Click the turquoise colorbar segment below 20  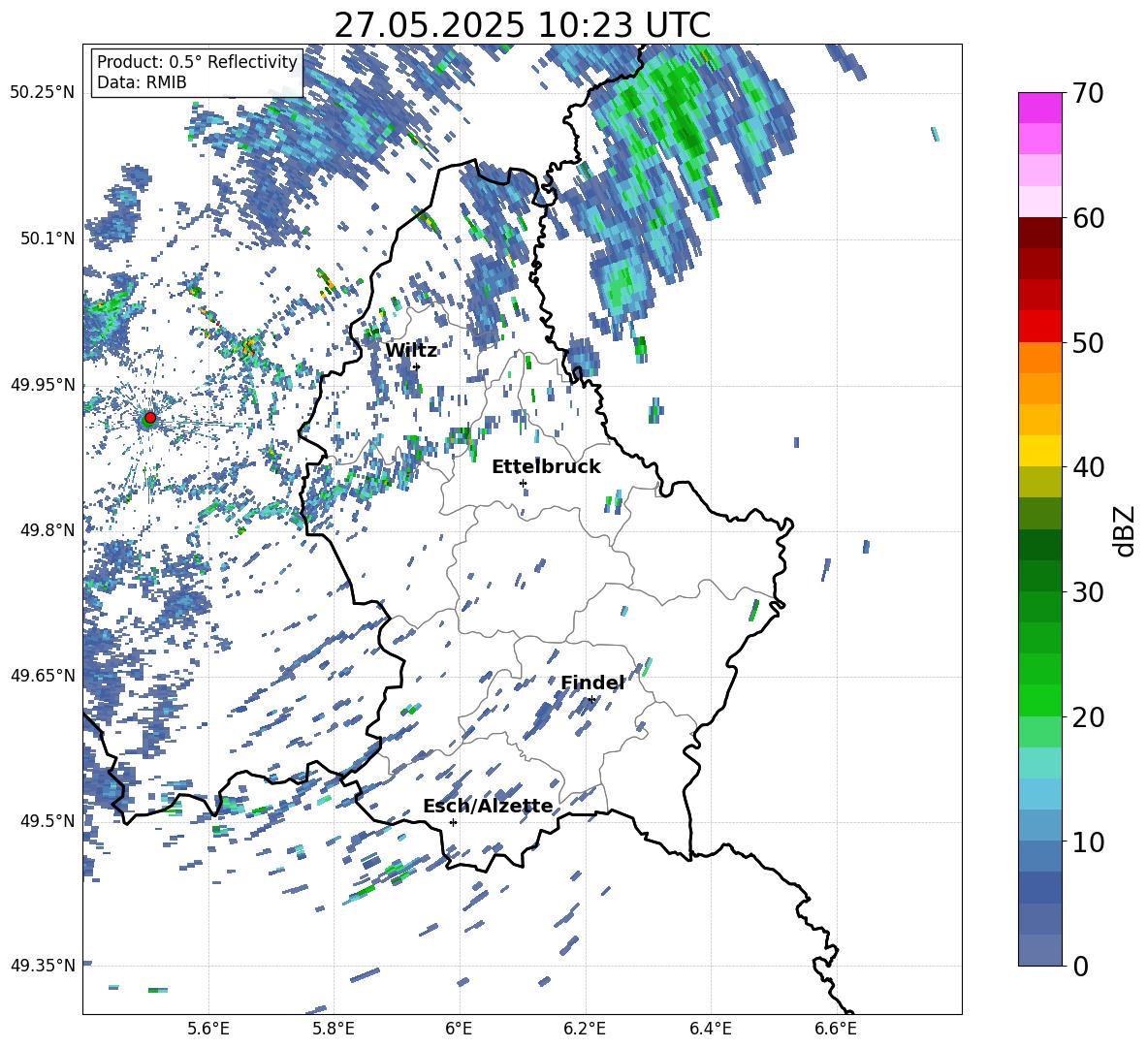[1039, 762]
